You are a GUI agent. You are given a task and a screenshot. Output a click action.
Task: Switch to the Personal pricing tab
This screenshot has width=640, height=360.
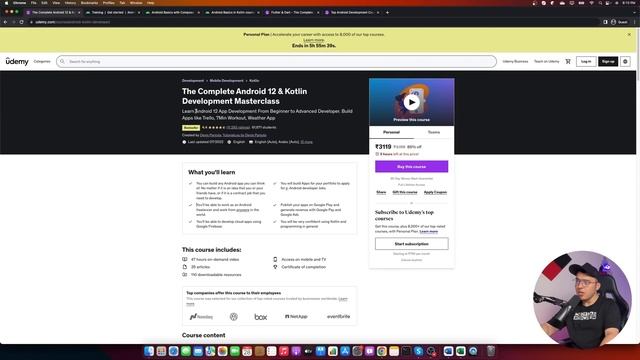point(391,132)
